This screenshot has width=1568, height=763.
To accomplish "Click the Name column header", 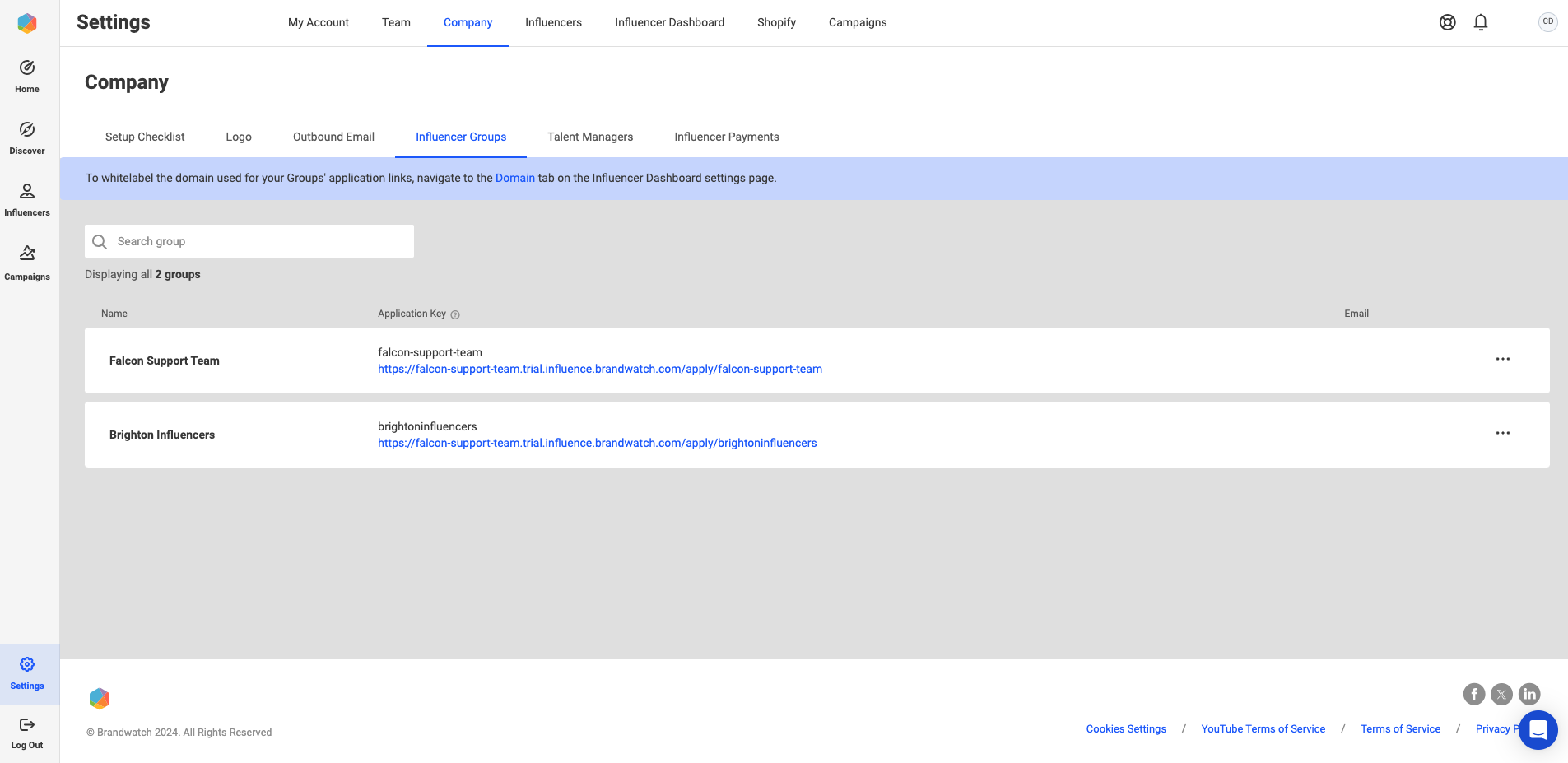I will 114,314.
